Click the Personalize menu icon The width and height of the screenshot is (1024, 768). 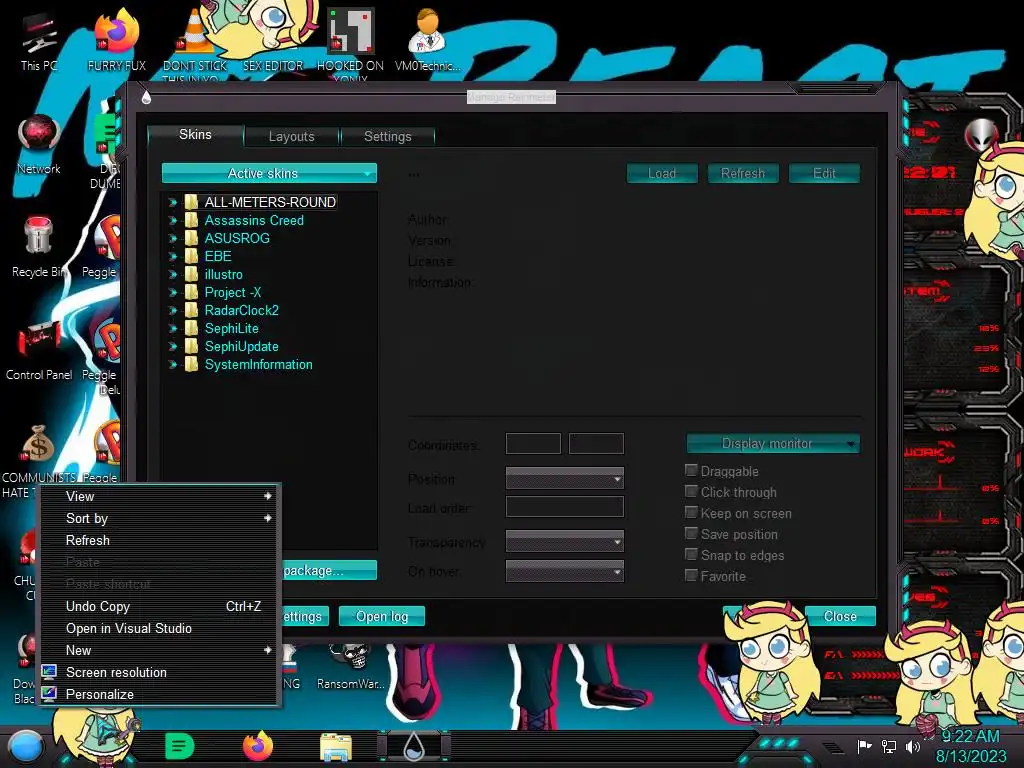tap(49, 694)
